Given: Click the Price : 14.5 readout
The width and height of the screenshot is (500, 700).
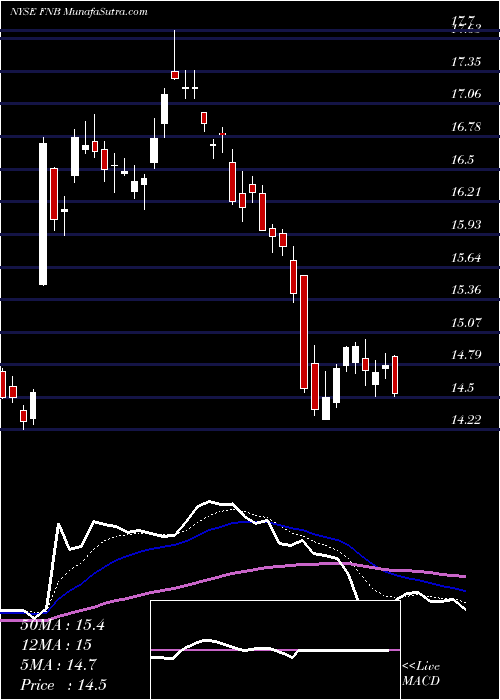Looking at the screenshot, I should click(63, 685).
